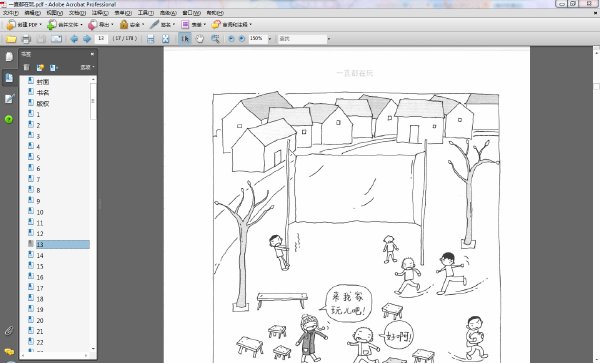
Task: Open the Comments panel speech bubble icon
Action: coord(9,351)
